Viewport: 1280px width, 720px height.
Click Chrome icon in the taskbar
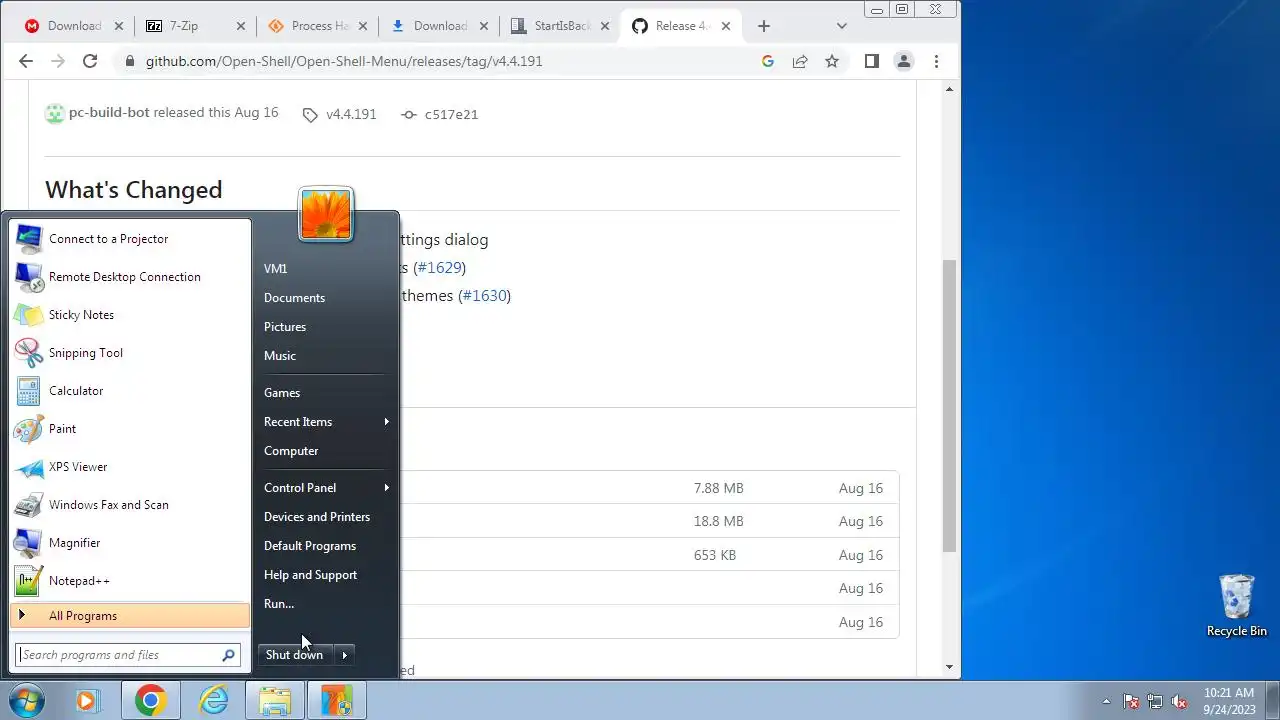pos(151,701)
